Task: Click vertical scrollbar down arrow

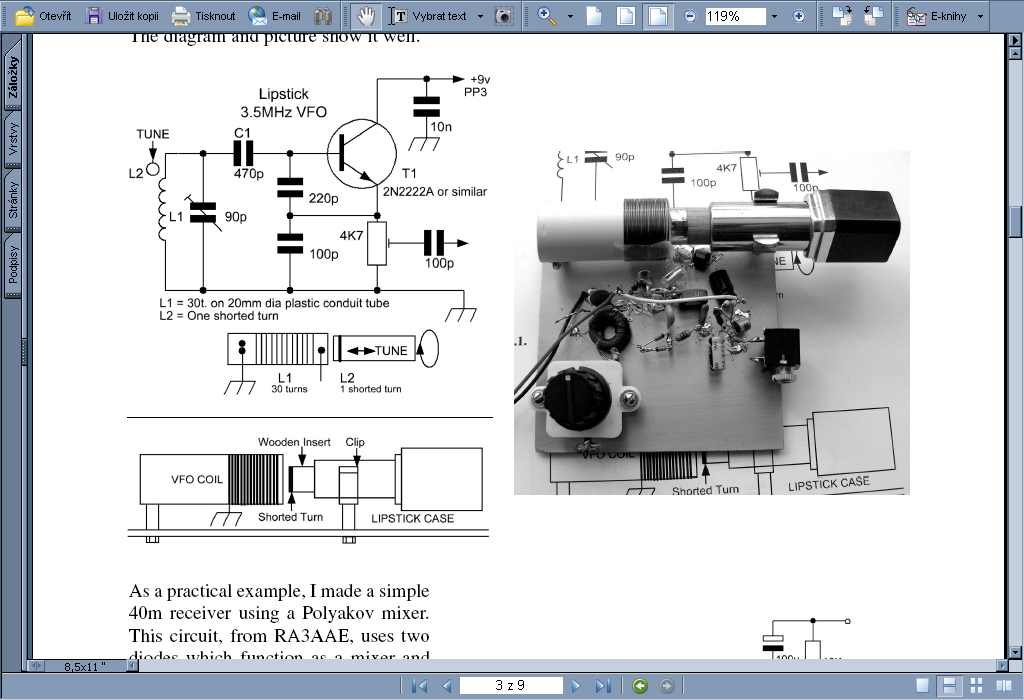Action: click(x=1015, y=652)
